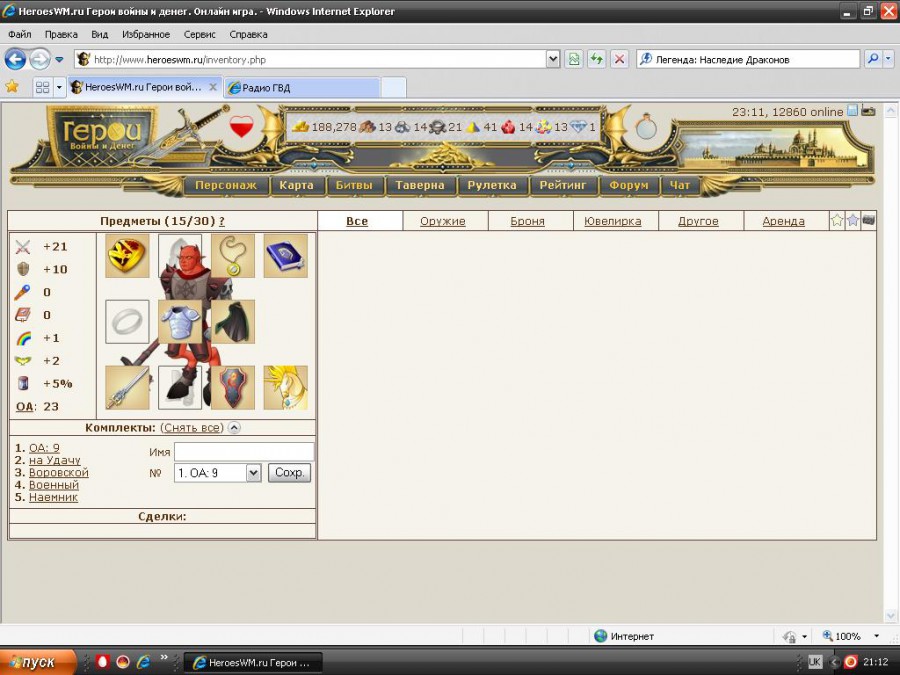The height and width of the screenshot is (675, 900).
Task: Select the blue spellbook item
Action: click(285, 256)
